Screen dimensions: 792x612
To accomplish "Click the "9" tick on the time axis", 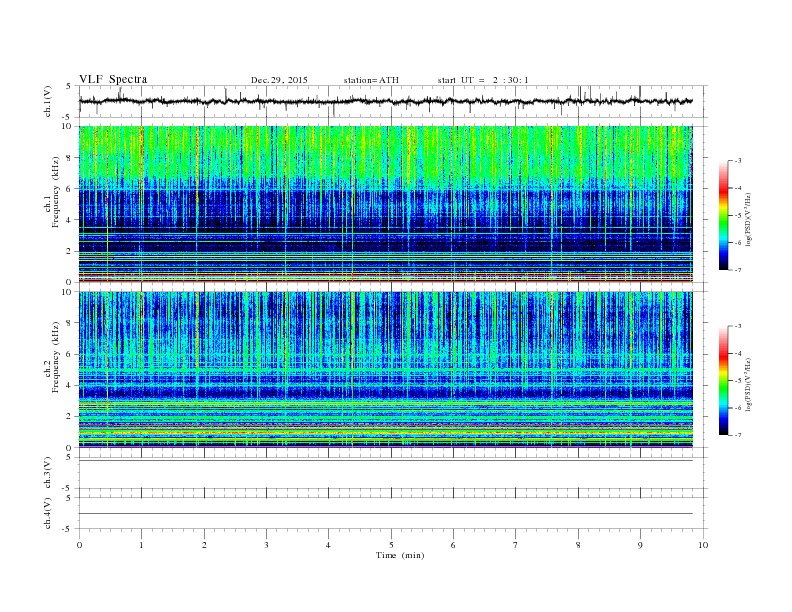I will (x=640, y=545).
